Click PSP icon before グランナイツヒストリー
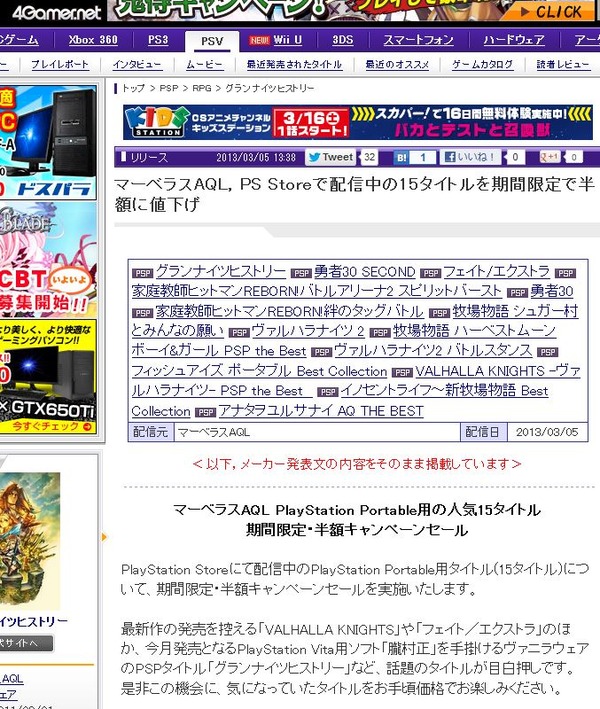Screen dimensions: 600x709 pyautogui.click(x=143, y=273)
